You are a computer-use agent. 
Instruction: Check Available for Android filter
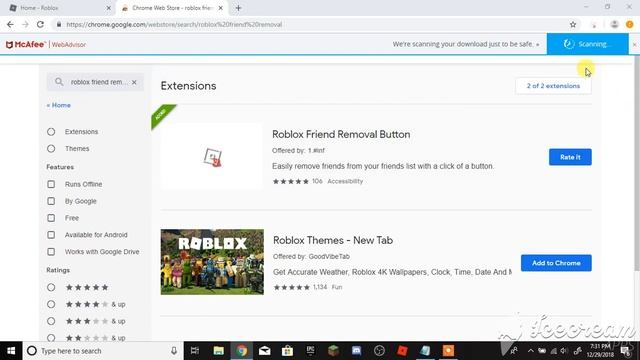pyautogui.click(x=51, y=235)
